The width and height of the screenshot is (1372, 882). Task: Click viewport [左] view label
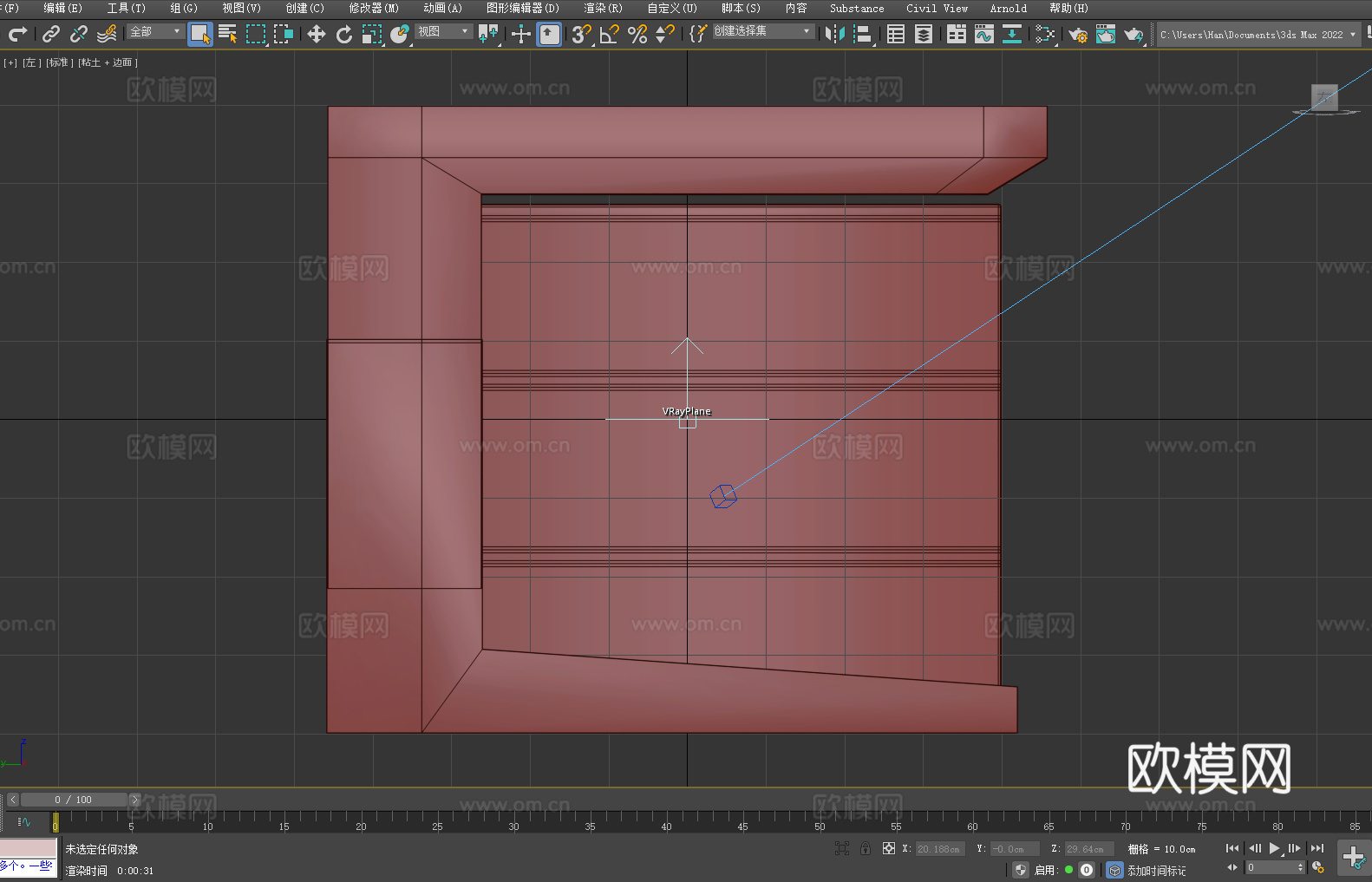(x=30, y=62)
